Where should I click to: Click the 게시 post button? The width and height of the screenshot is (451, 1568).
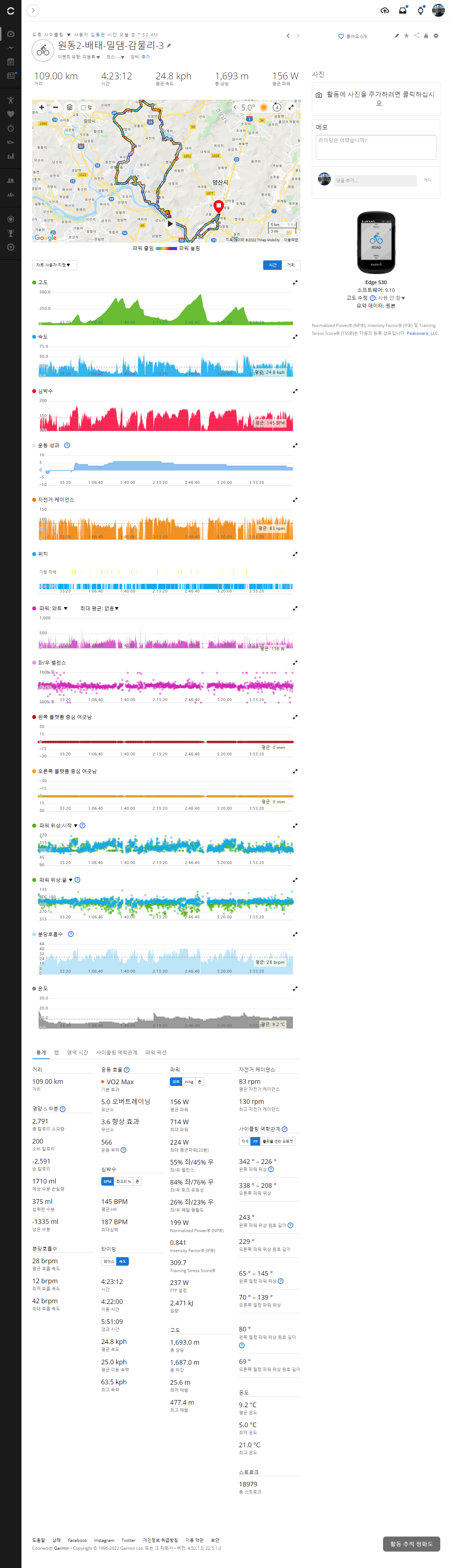point(427,180)
